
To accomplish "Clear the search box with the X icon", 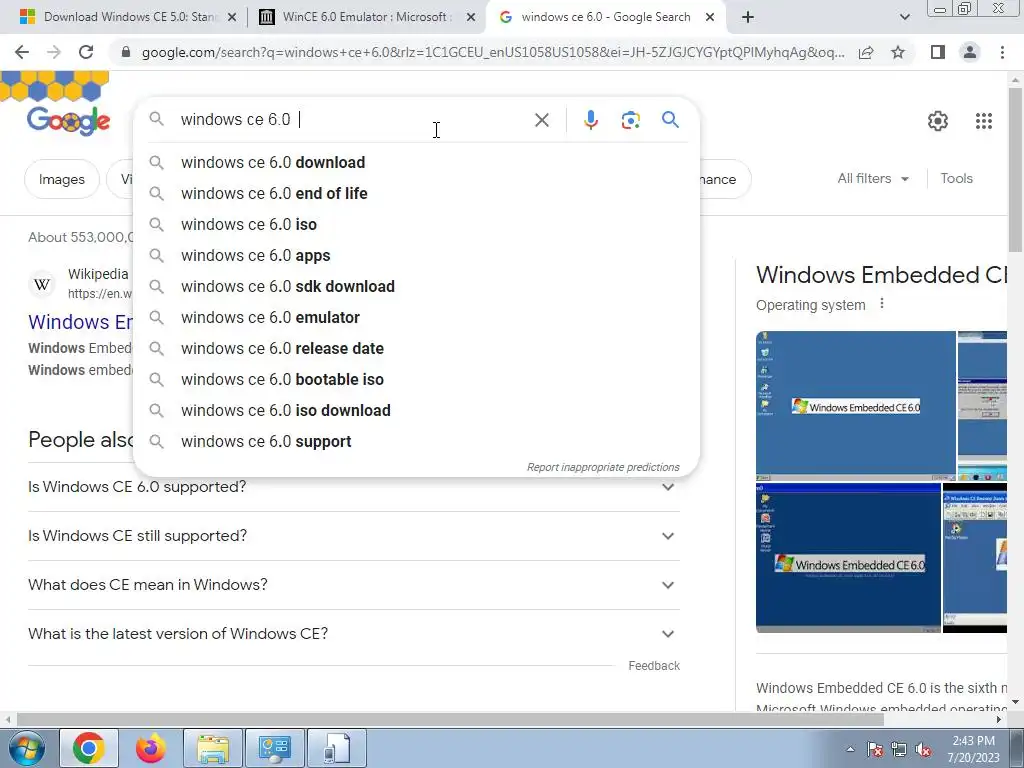I will (x=541, y=120).
